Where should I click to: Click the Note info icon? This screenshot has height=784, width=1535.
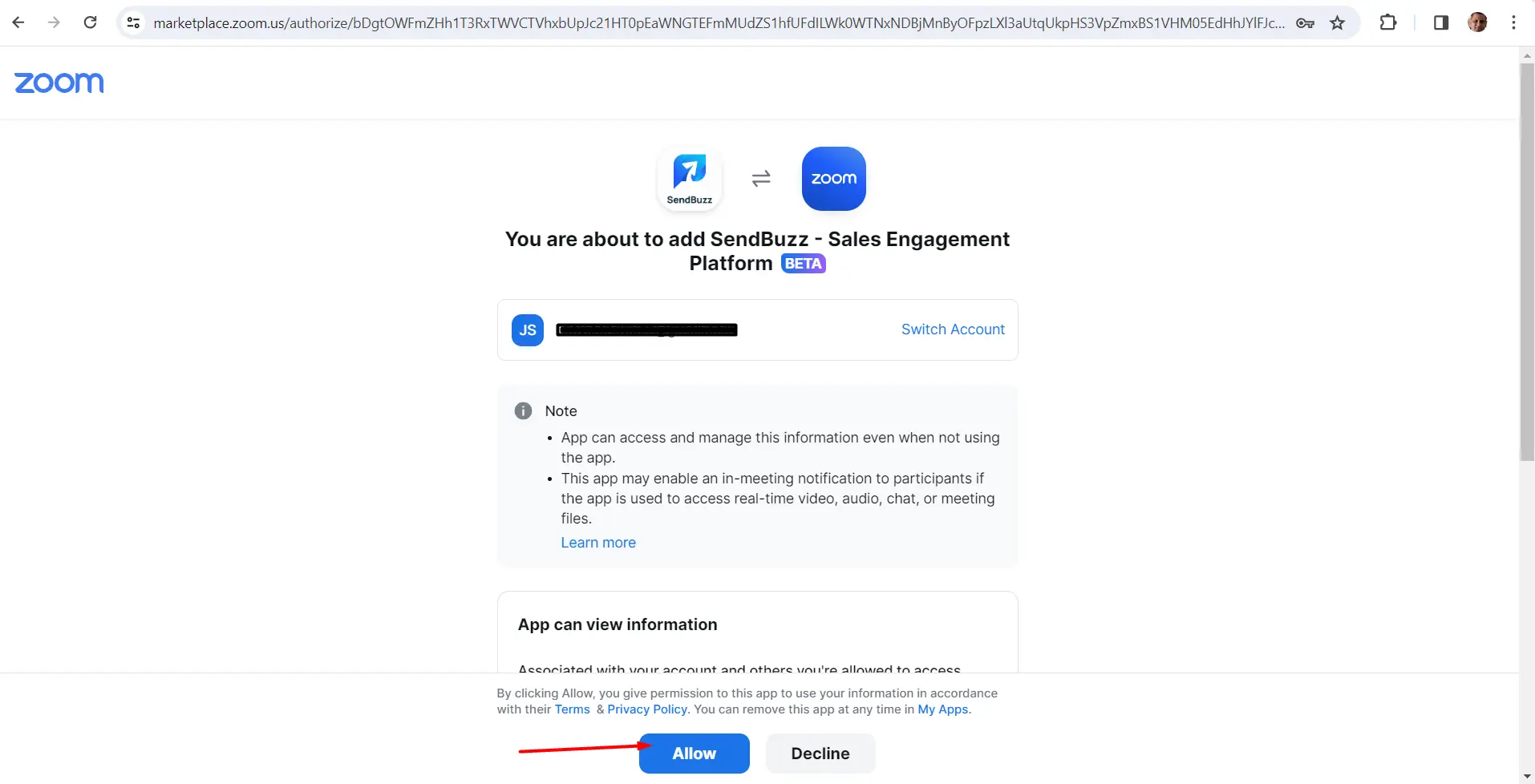(523, 411)
